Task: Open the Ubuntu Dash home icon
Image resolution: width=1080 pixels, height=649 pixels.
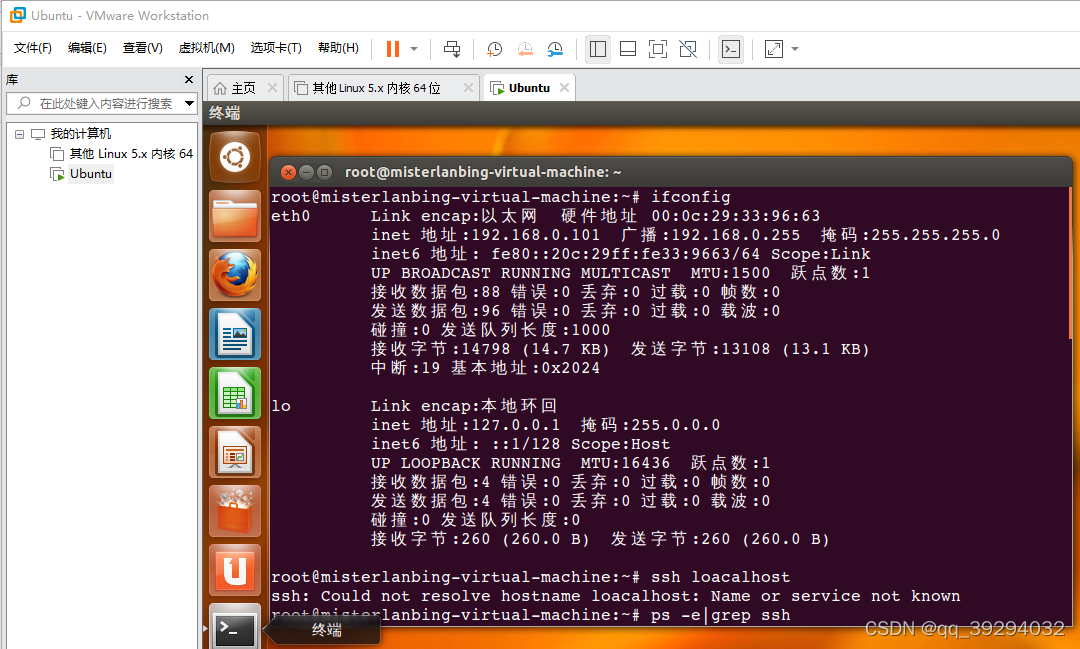Action: [235, 157]
